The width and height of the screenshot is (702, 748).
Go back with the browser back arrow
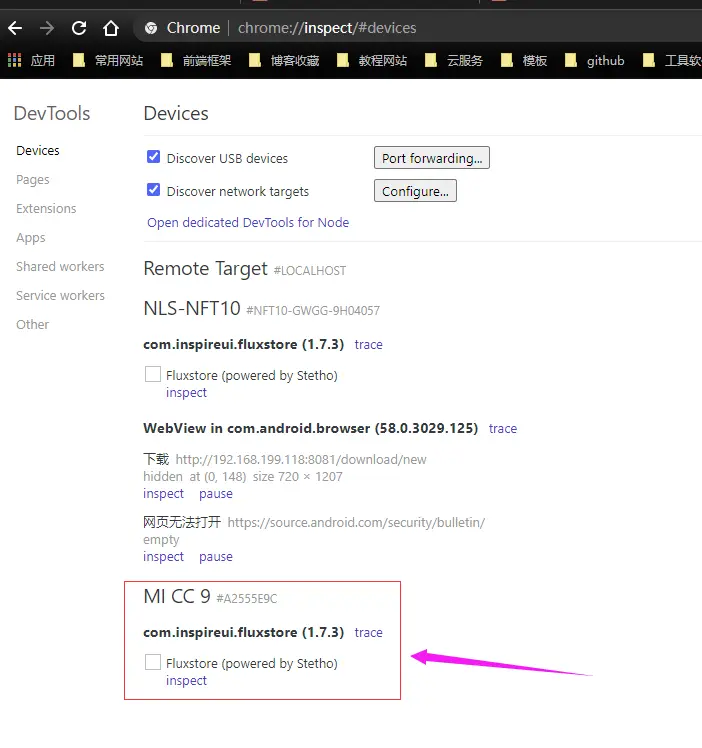pos(15,28)
